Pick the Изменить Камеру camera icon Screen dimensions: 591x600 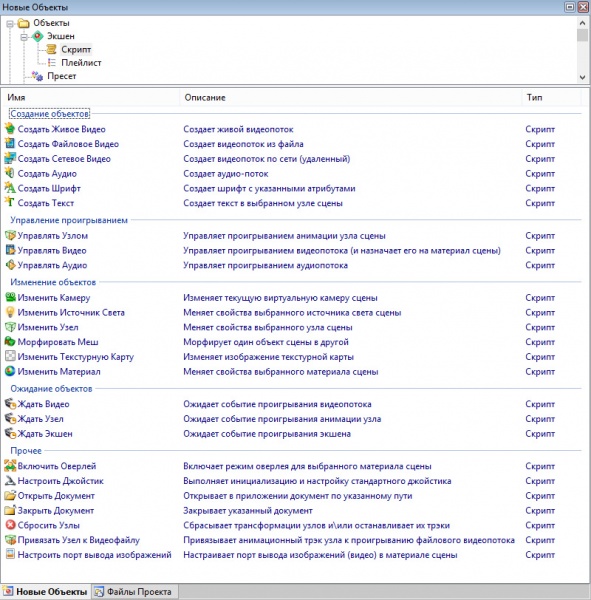(x=10, y=297)
